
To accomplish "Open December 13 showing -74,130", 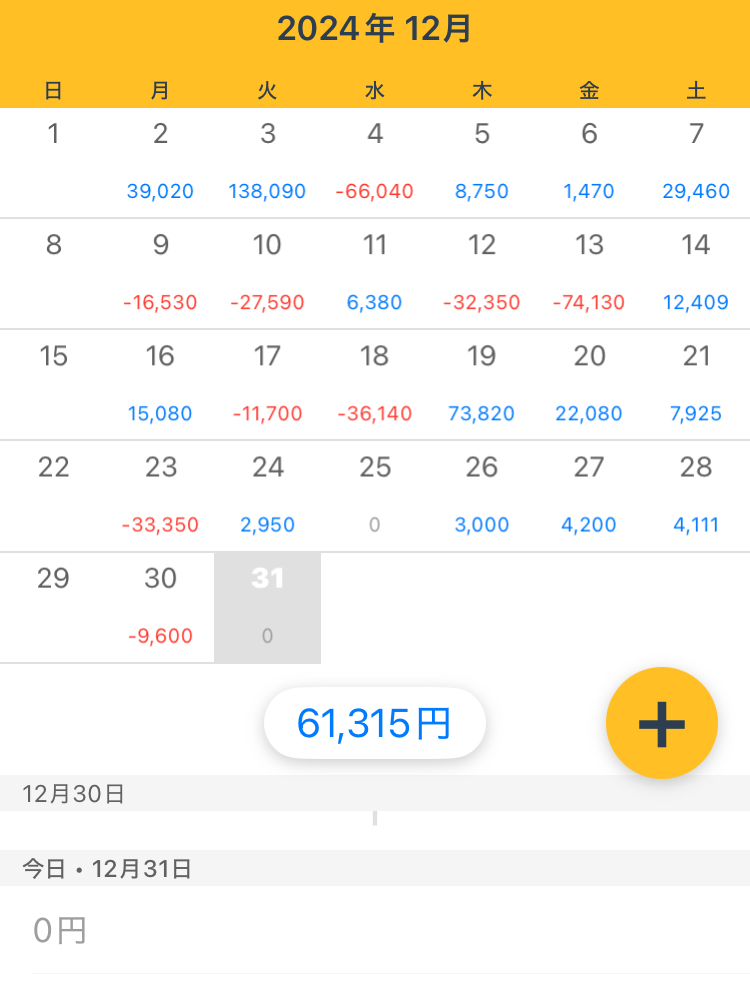I will 589,274.
